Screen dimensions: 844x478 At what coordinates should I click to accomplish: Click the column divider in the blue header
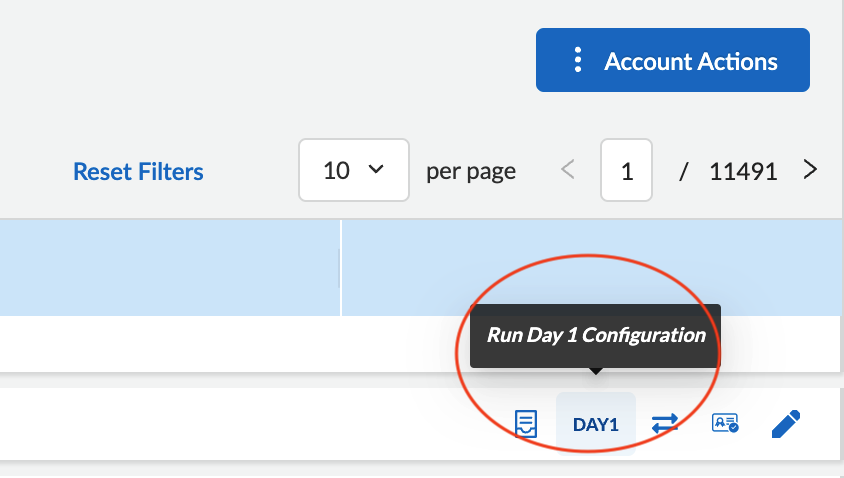pos(341,268)
